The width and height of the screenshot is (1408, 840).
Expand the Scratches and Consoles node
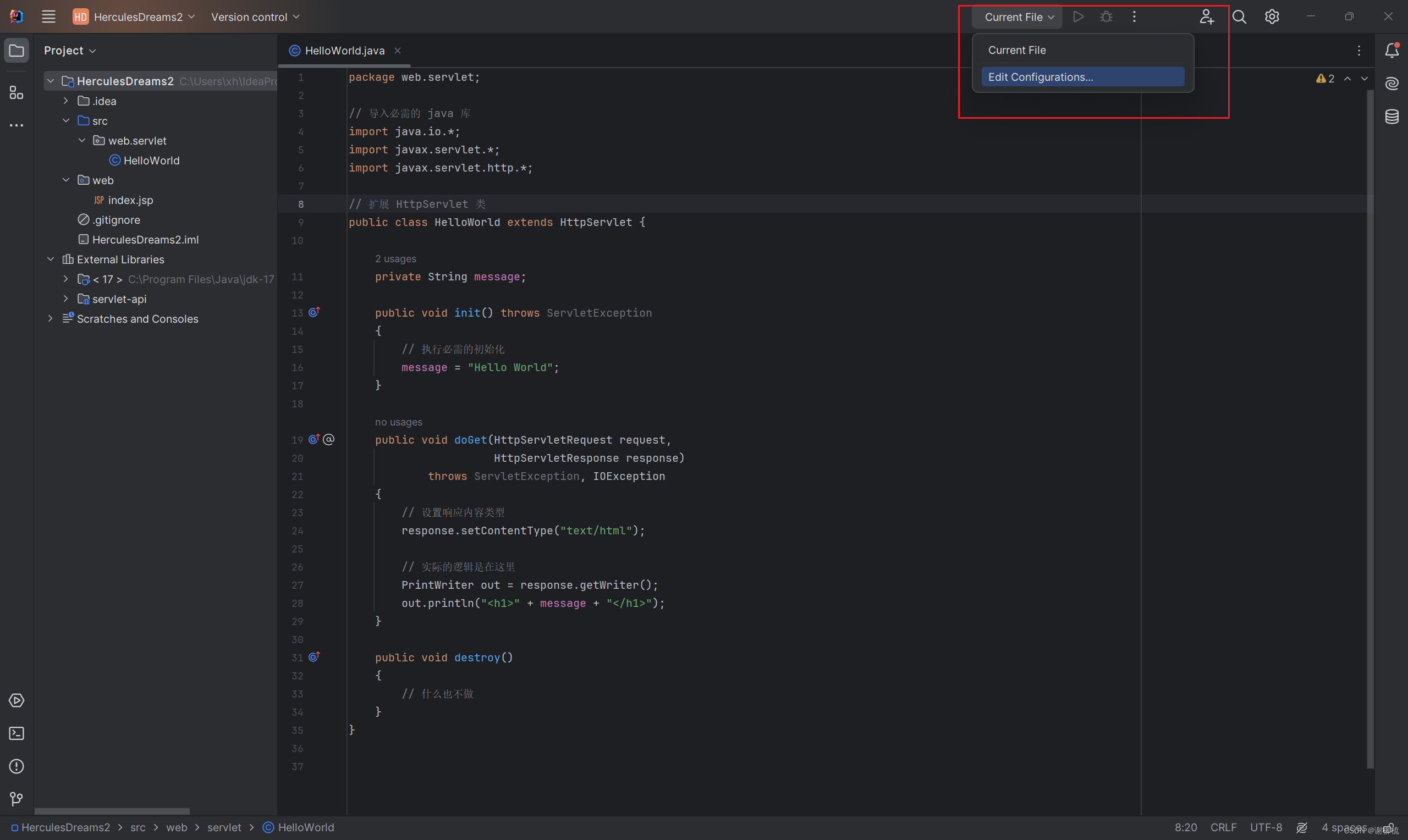(x=51, y=319)
